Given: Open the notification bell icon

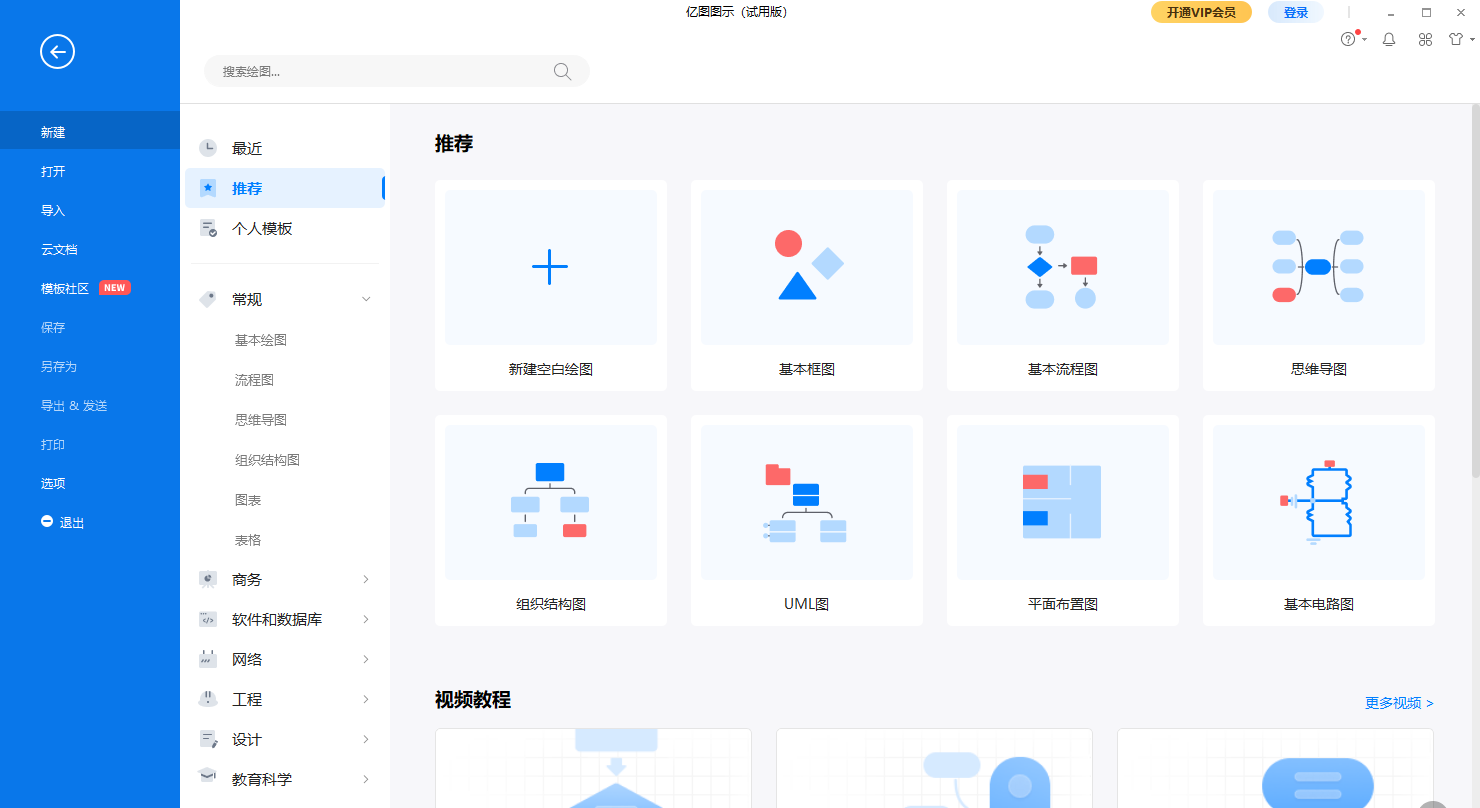Looking at the screenshot, I should point(1389,38).
